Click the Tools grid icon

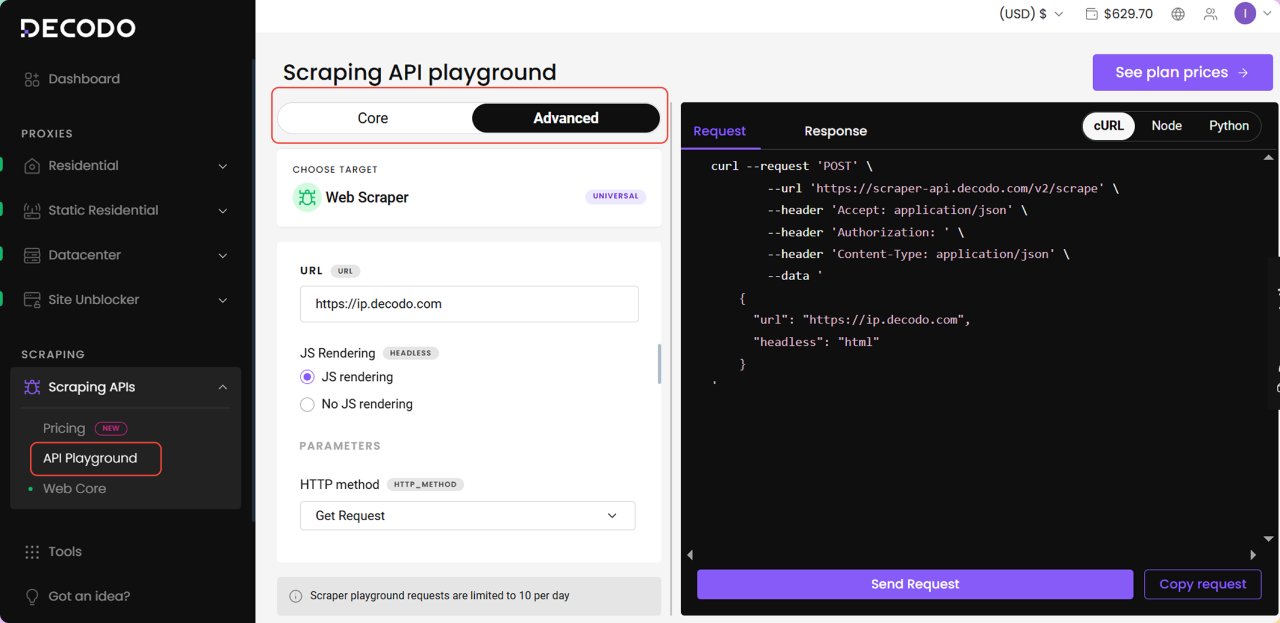[x=32, y=552]
